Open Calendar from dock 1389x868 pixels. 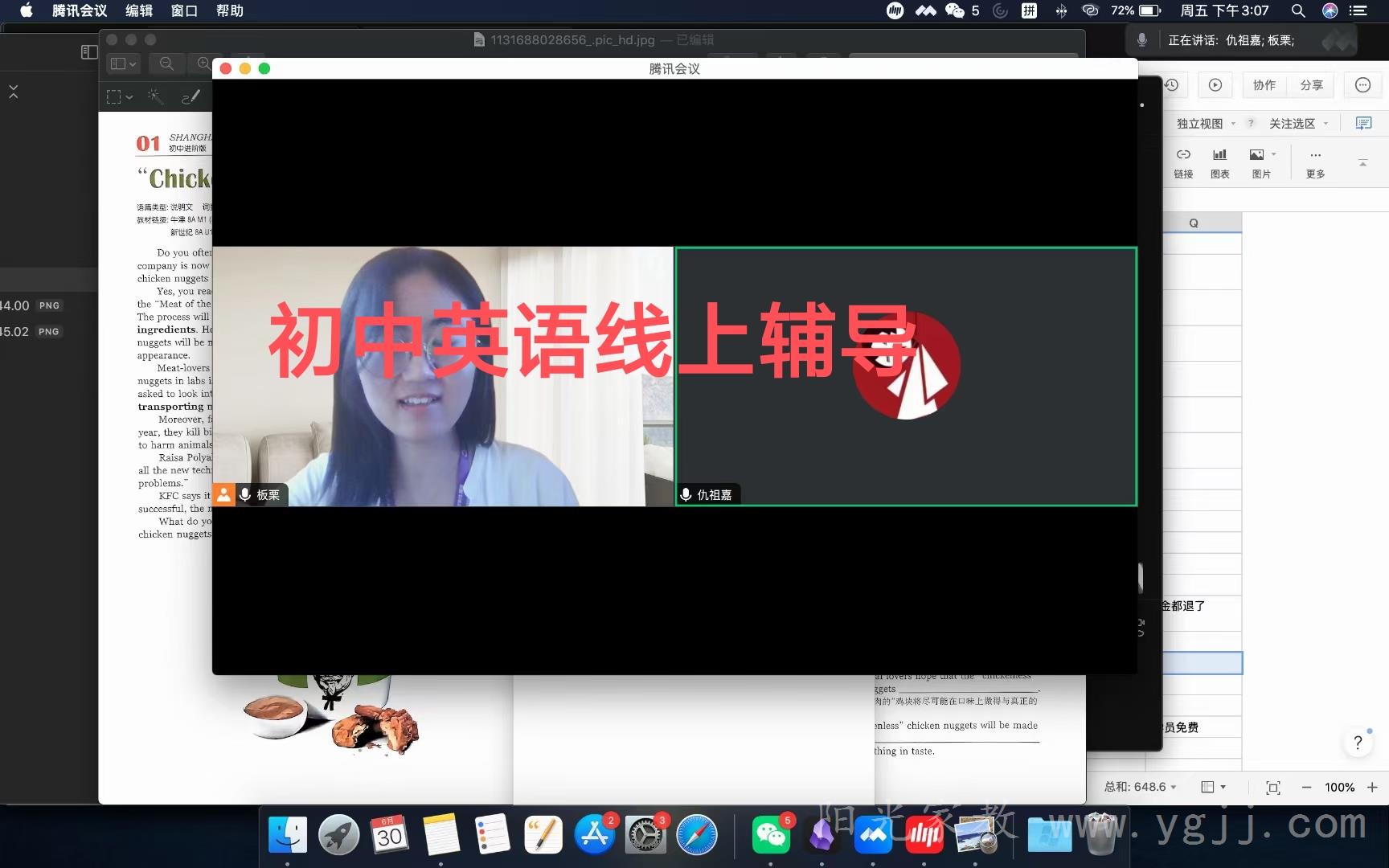390,836
